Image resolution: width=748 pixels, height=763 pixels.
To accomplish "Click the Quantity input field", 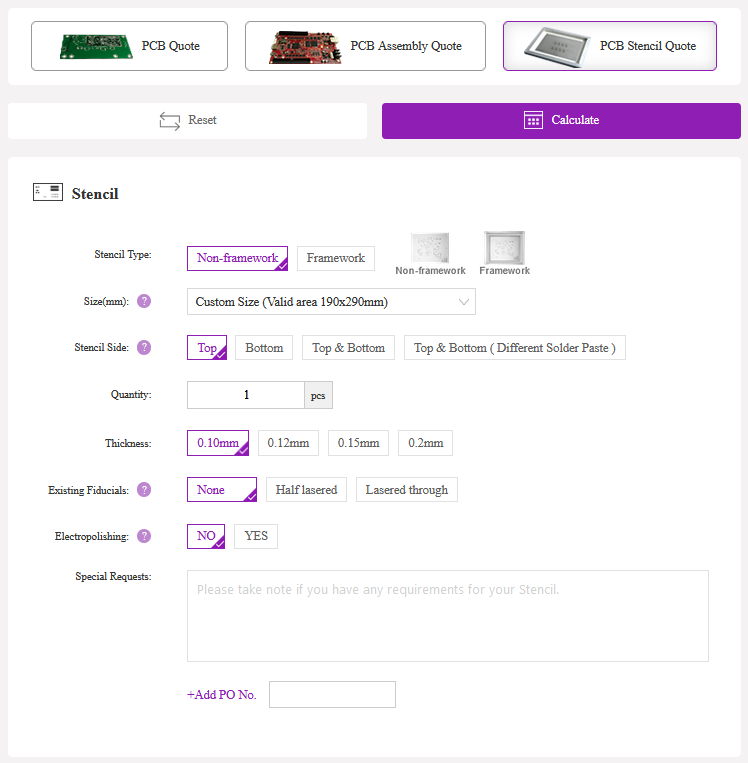I will tap(246, 395).
